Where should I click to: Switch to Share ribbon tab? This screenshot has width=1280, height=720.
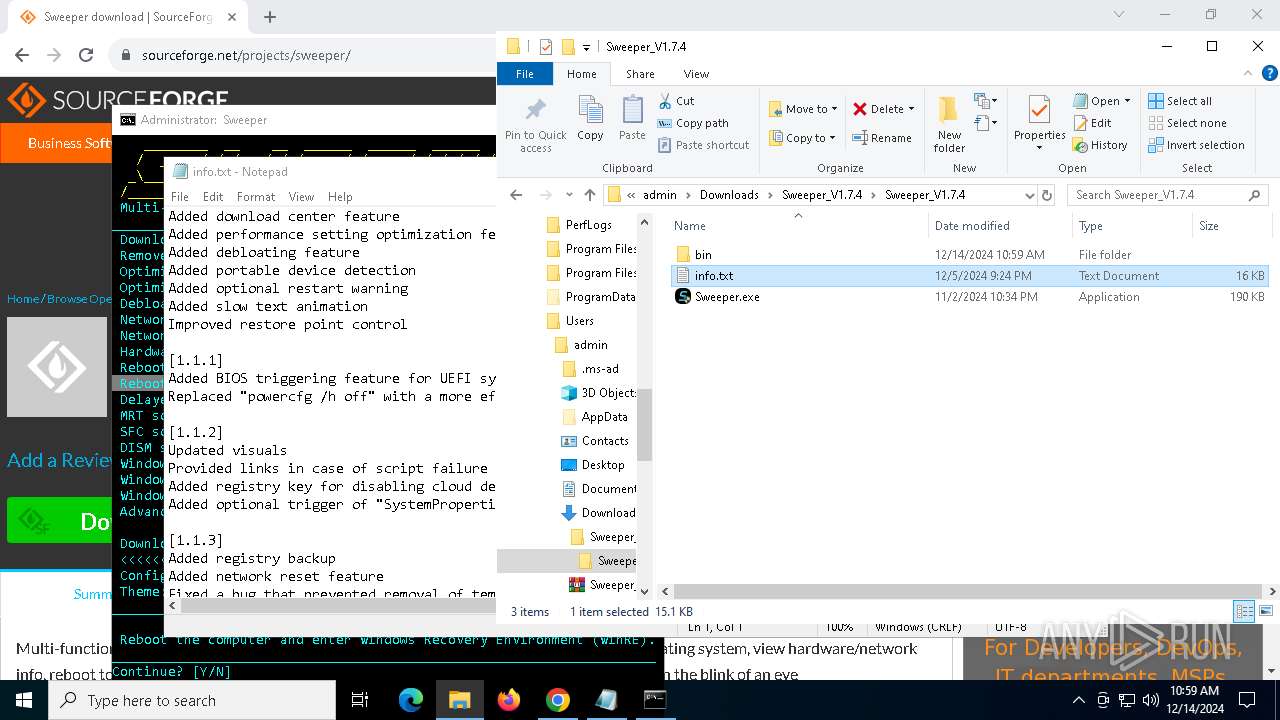(x=640, y=74)
